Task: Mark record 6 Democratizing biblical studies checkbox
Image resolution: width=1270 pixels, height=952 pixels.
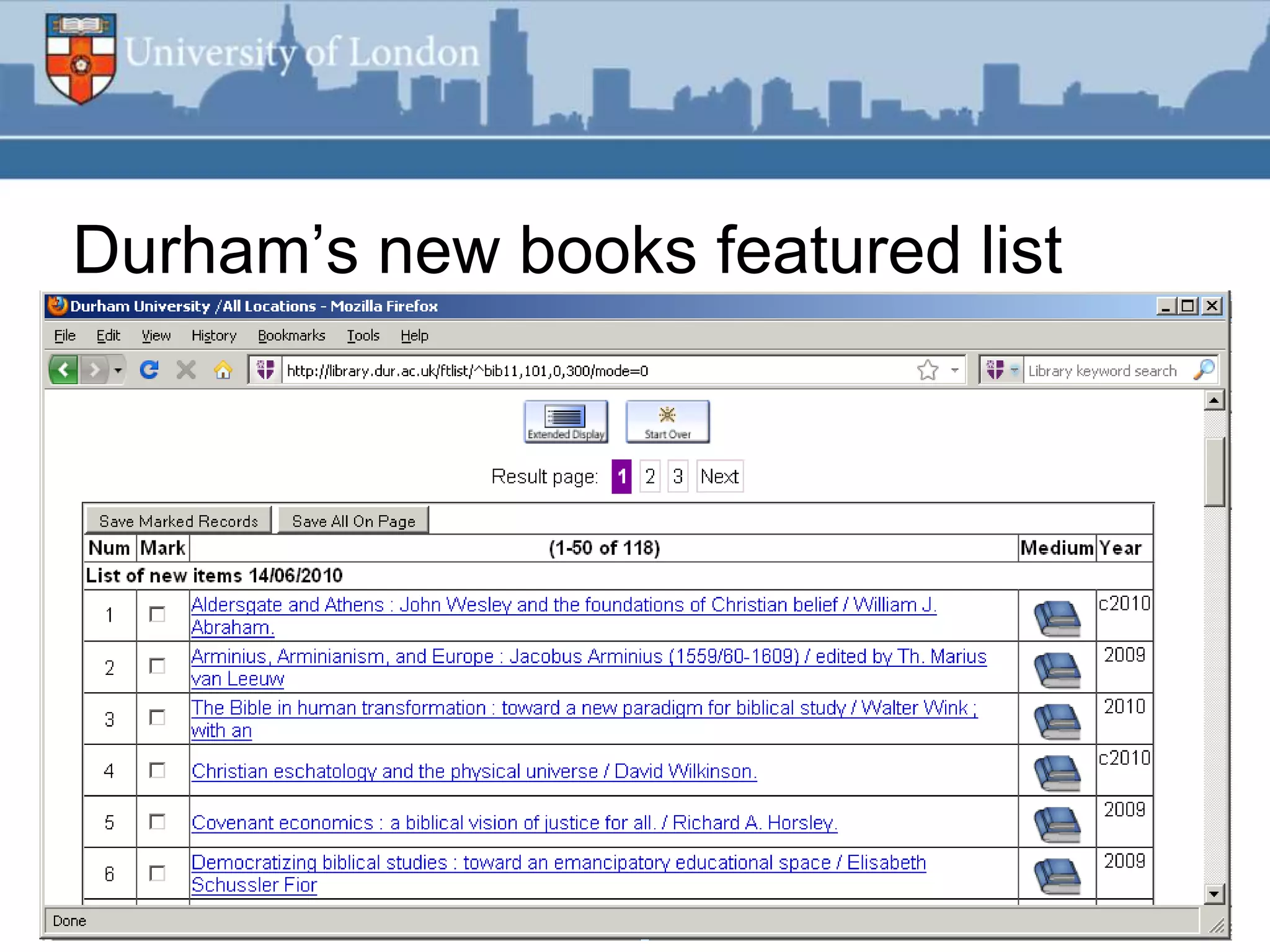Action: 158,873
